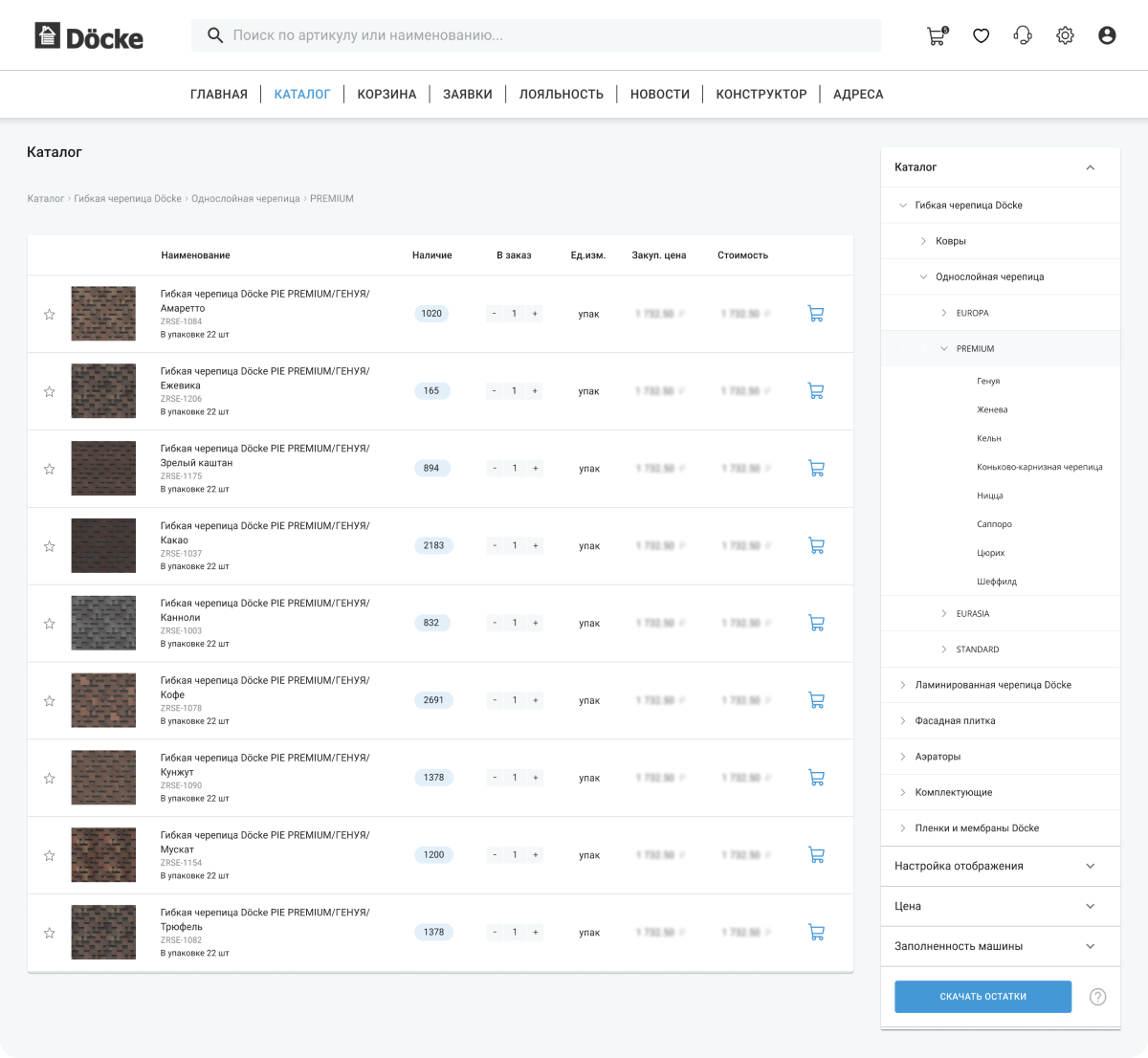
Task: Add Кунжут tile to cart
Action: click(x=816, y=778)
